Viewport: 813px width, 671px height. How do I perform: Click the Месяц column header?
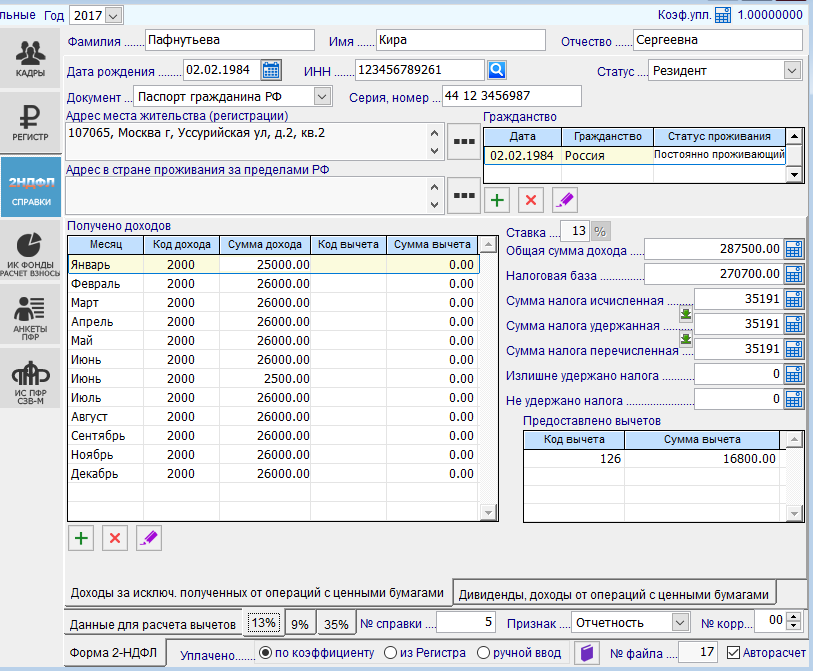(x=106, y=244)
